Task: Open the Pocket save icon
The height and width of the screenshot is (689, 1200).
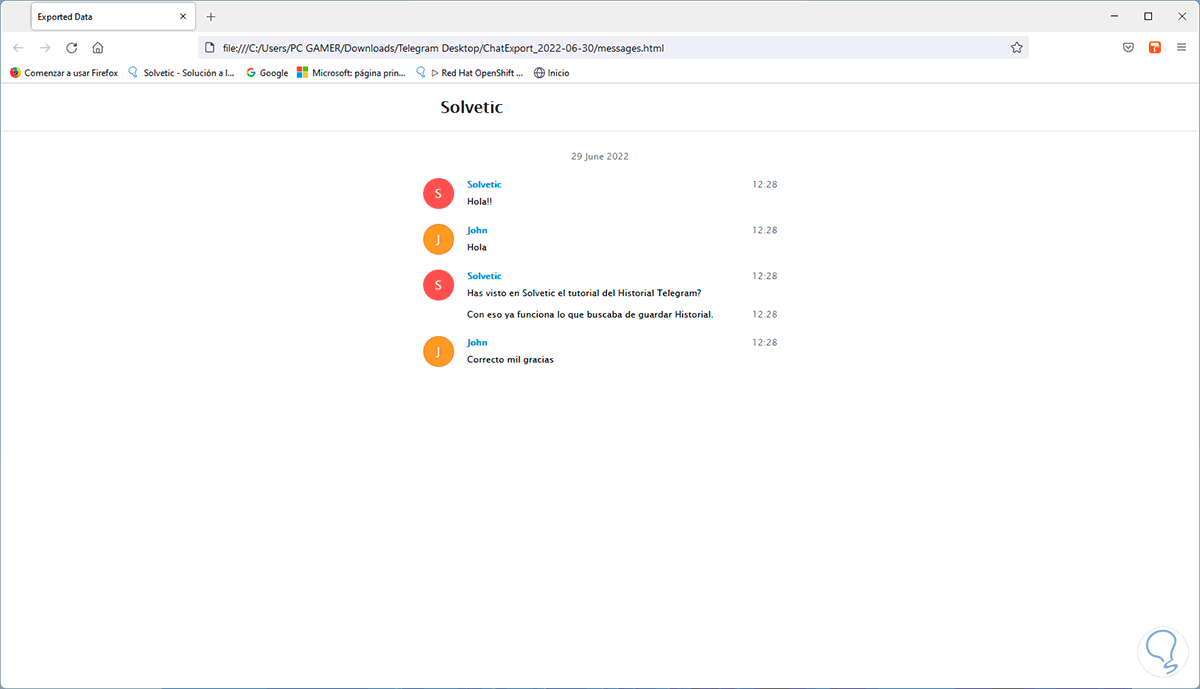Action: tap(1128, 48)
